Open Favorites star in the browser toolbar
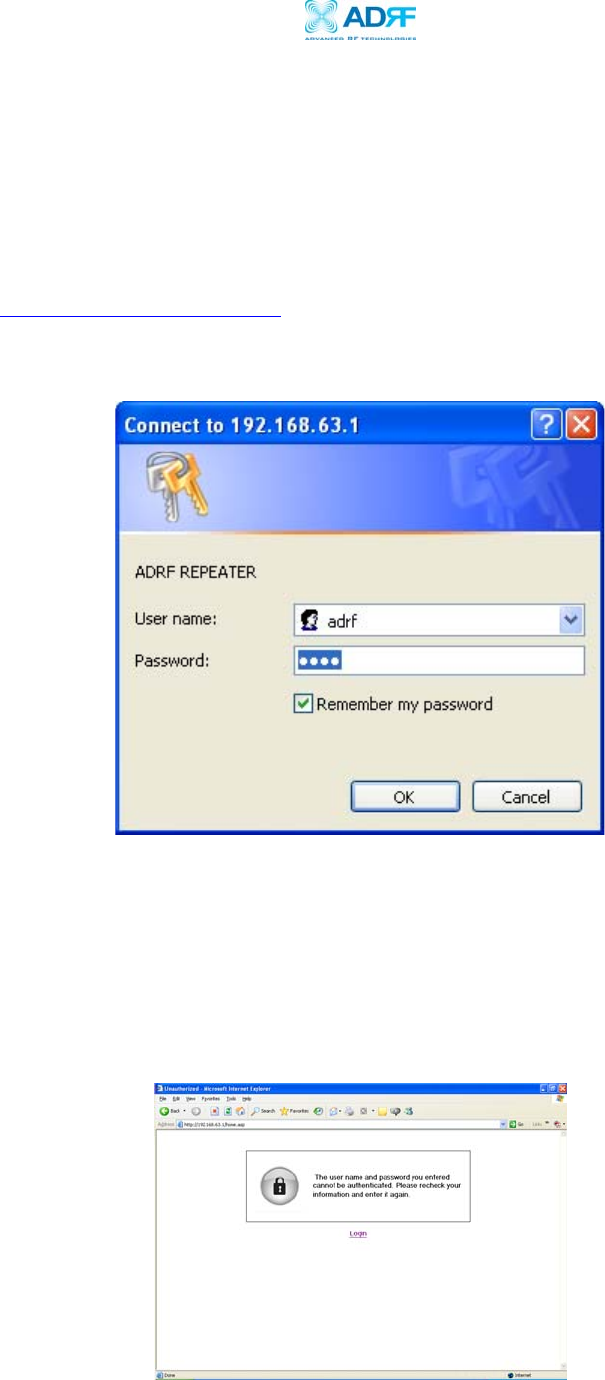This screenshot has width=605, height=1380. (x=295, y=1111)
